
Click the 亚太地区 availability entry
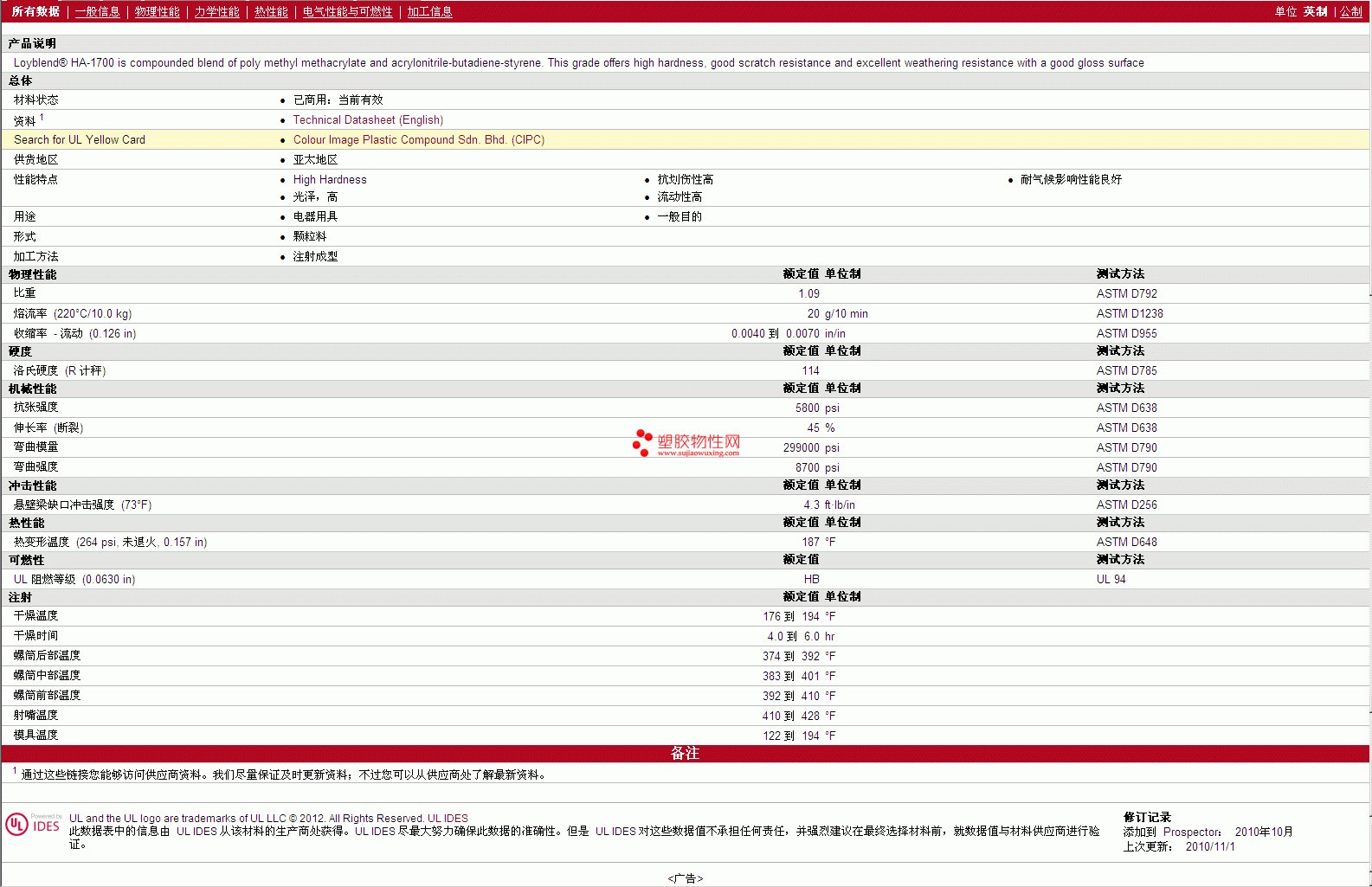click(315, 160)
